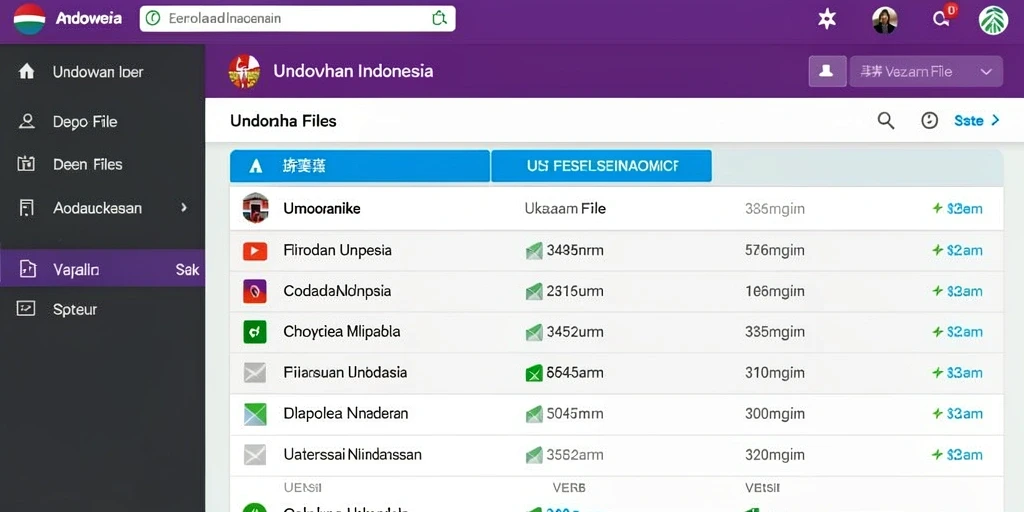Viewport: 1024px width, 512px height.
Task: Click the Flirodan Unpesia file name
Action: click(338, 250)
